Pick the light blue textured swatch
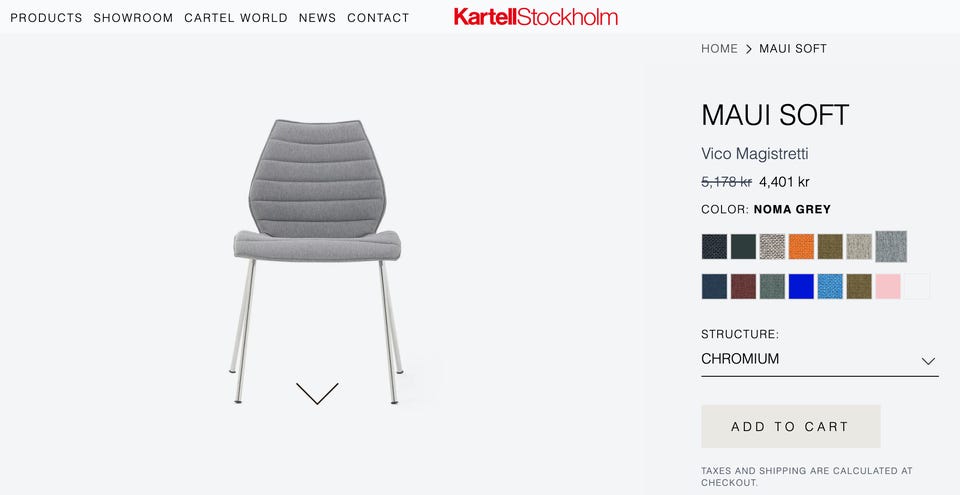Screen dimensions: 960x495 pos(830,286)
